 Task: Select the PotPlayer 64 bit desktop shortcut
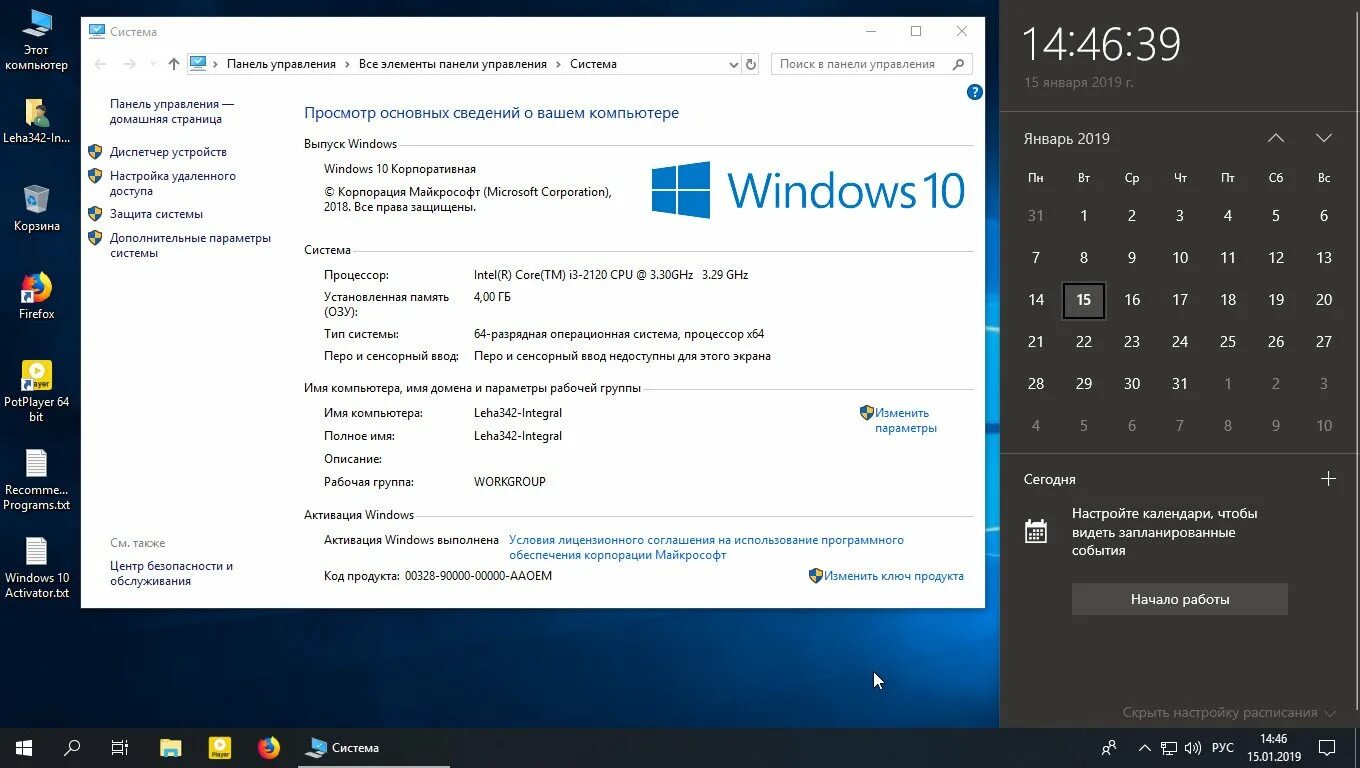tap(36, 391)
